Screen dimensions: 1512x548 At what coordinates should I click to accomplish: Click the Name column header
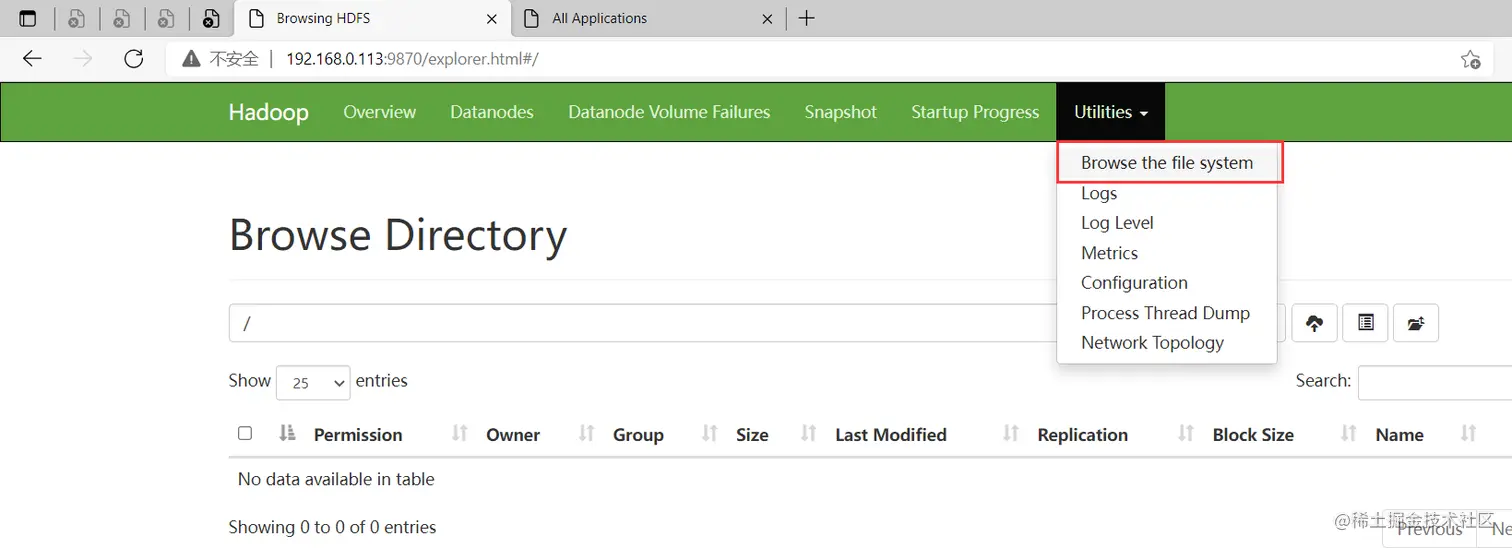coord(1399,434)
